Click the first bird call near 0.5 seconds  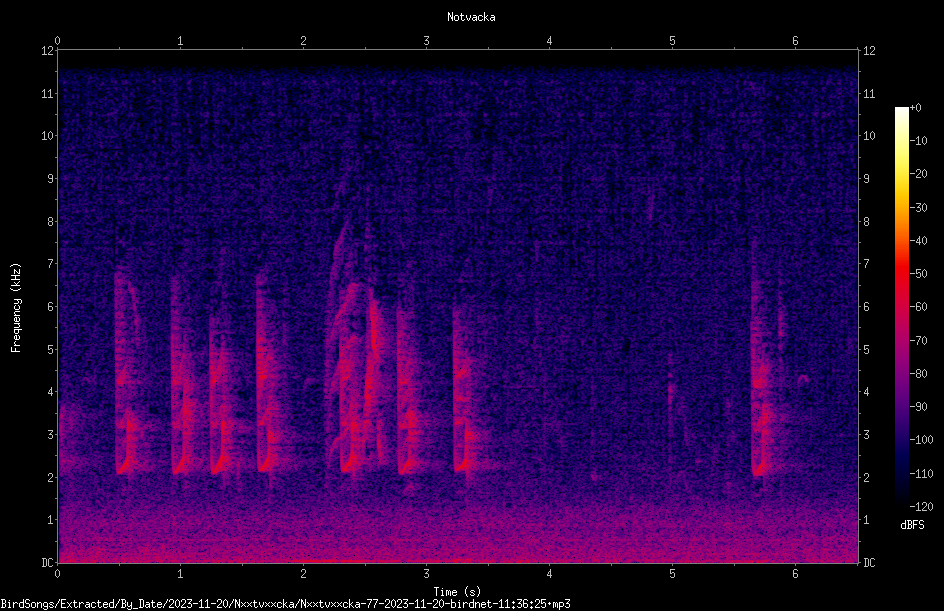[x=126, y=373]
